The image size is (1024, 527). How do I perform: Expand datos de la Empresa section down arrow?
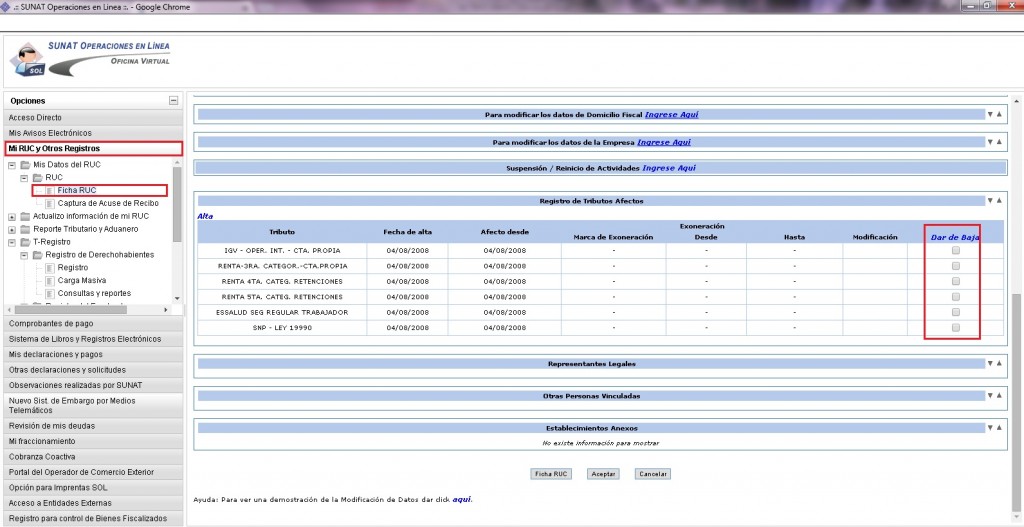click(990, 142)
